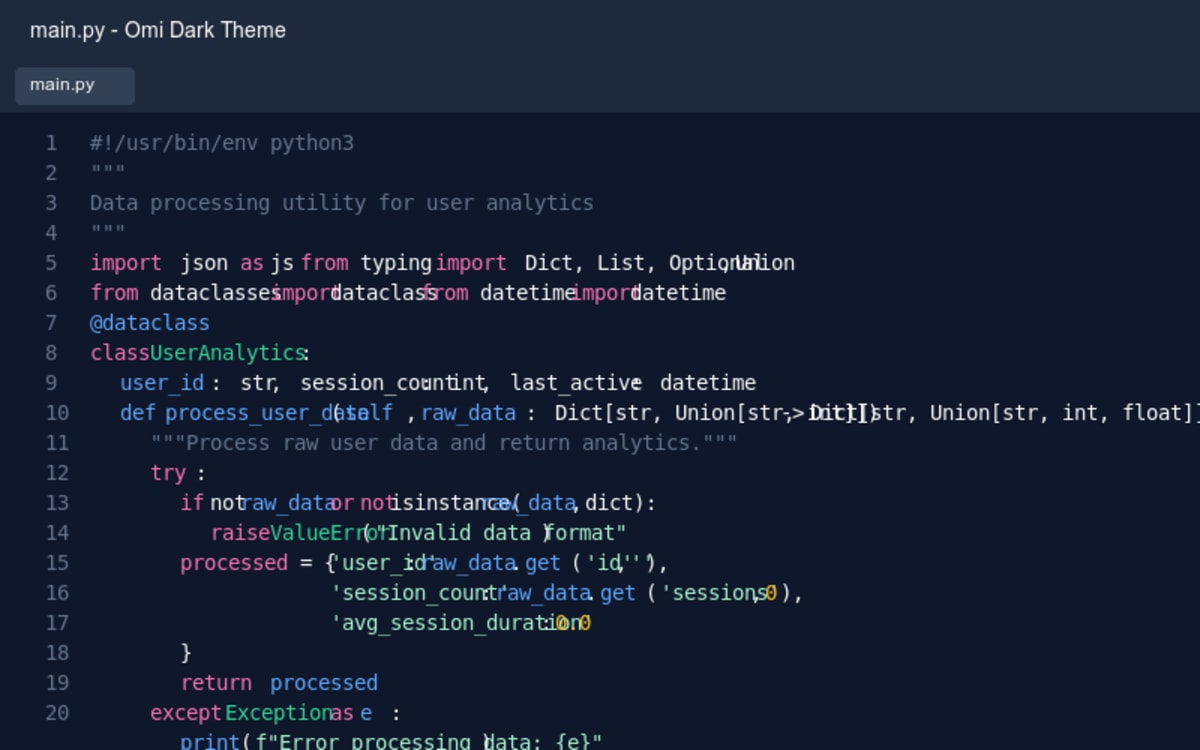
Task: Click 'raise' keyword on line 14
Action: pos(240,533)
